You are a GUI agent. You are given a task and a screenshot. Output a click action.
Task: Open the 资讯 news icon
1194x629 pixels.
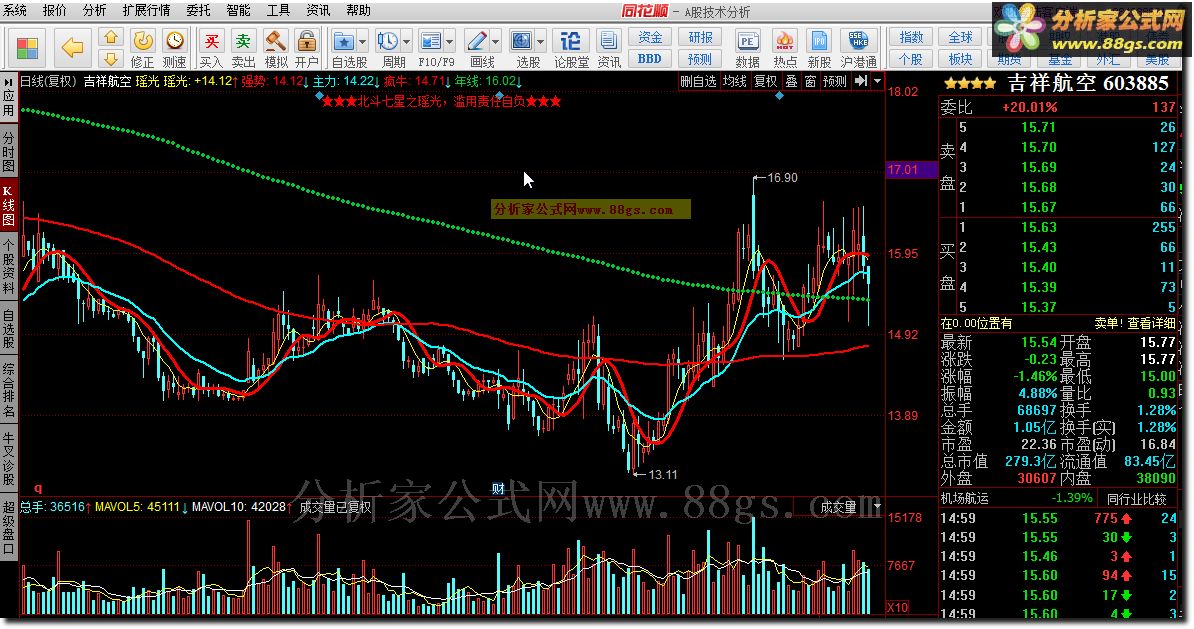click(608, 40)
